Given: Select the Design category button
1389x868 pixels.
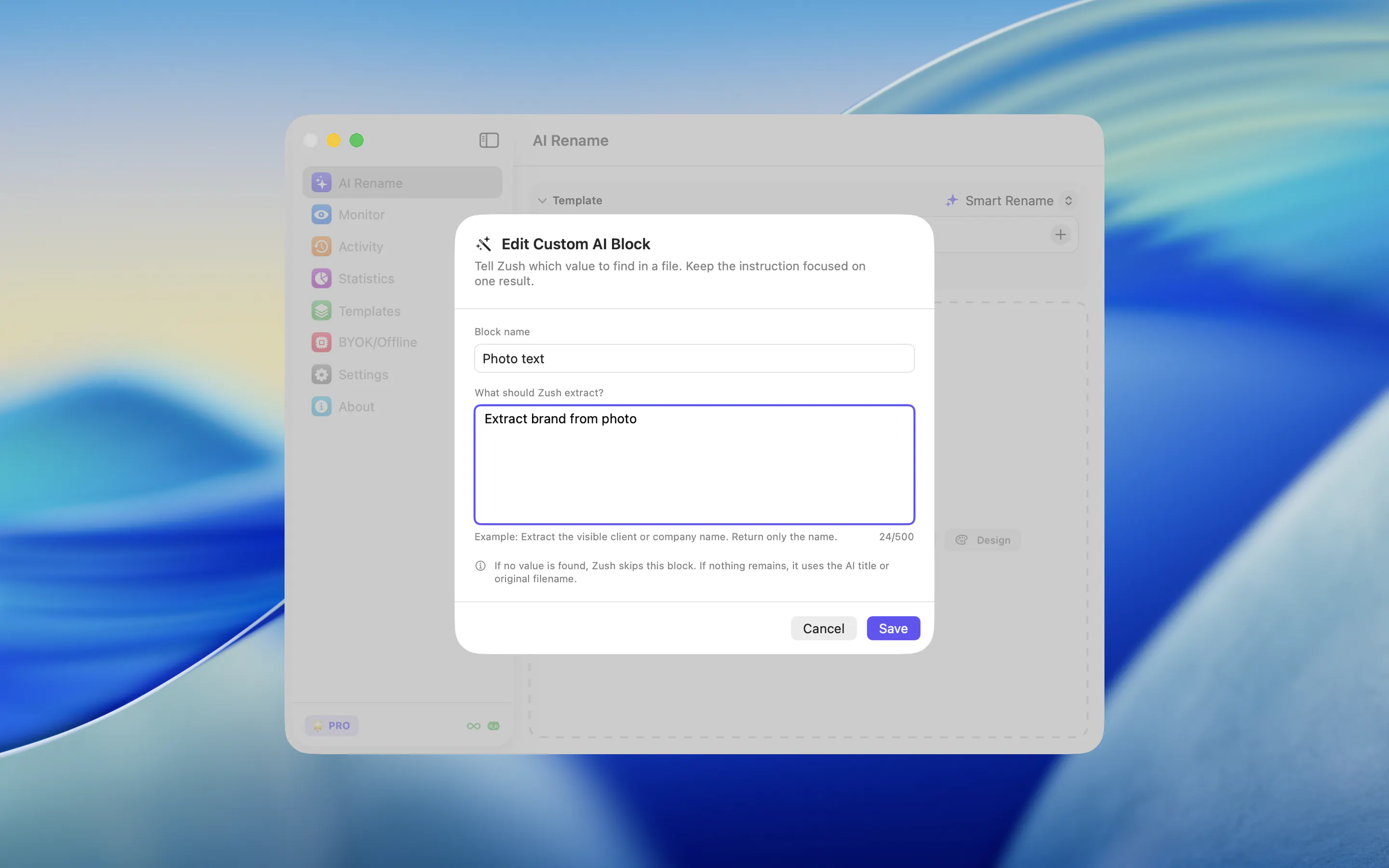Looking at the screenshot, I should point(982,540).
